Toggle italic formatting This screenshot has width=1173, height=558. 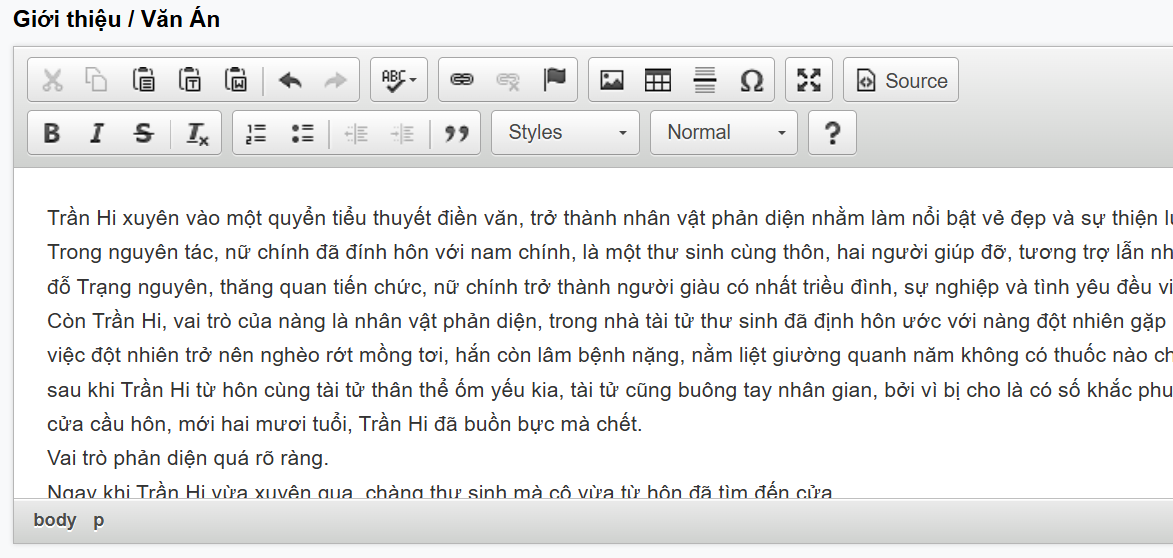pyautogui.click(x=97, y=133)
